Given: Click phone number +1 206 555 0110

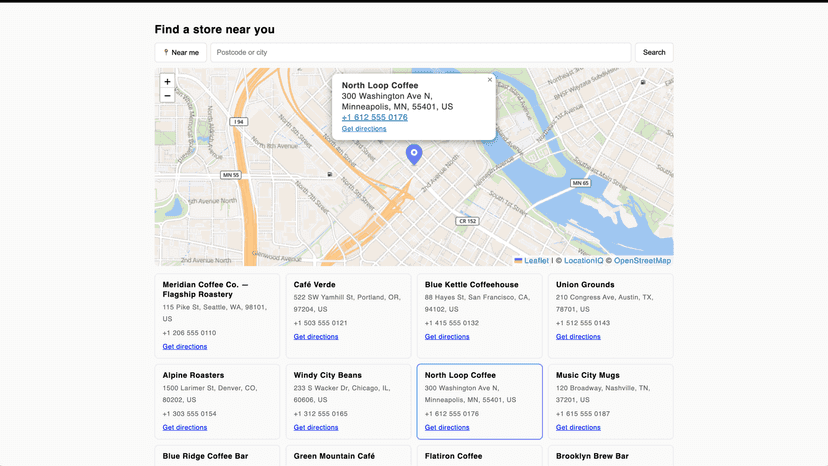Looking at the screenshot, I should (x=189, y=333).
